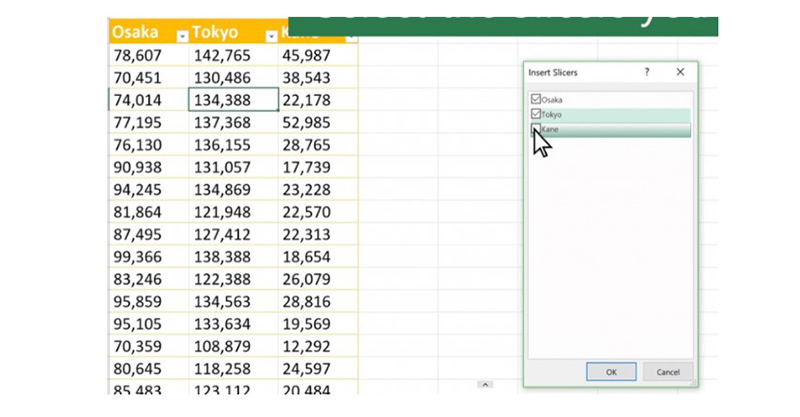This screenshot has height=417, width=800.
Task: Select cell with value 142,765
Action: 234,55
